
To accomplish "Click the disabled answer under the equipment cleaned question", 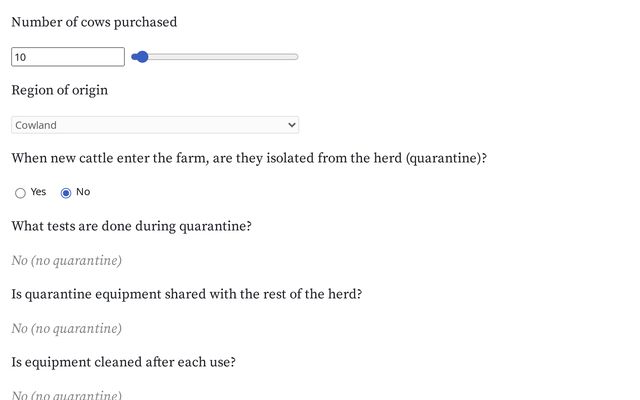I will click(x=66, y=395).
